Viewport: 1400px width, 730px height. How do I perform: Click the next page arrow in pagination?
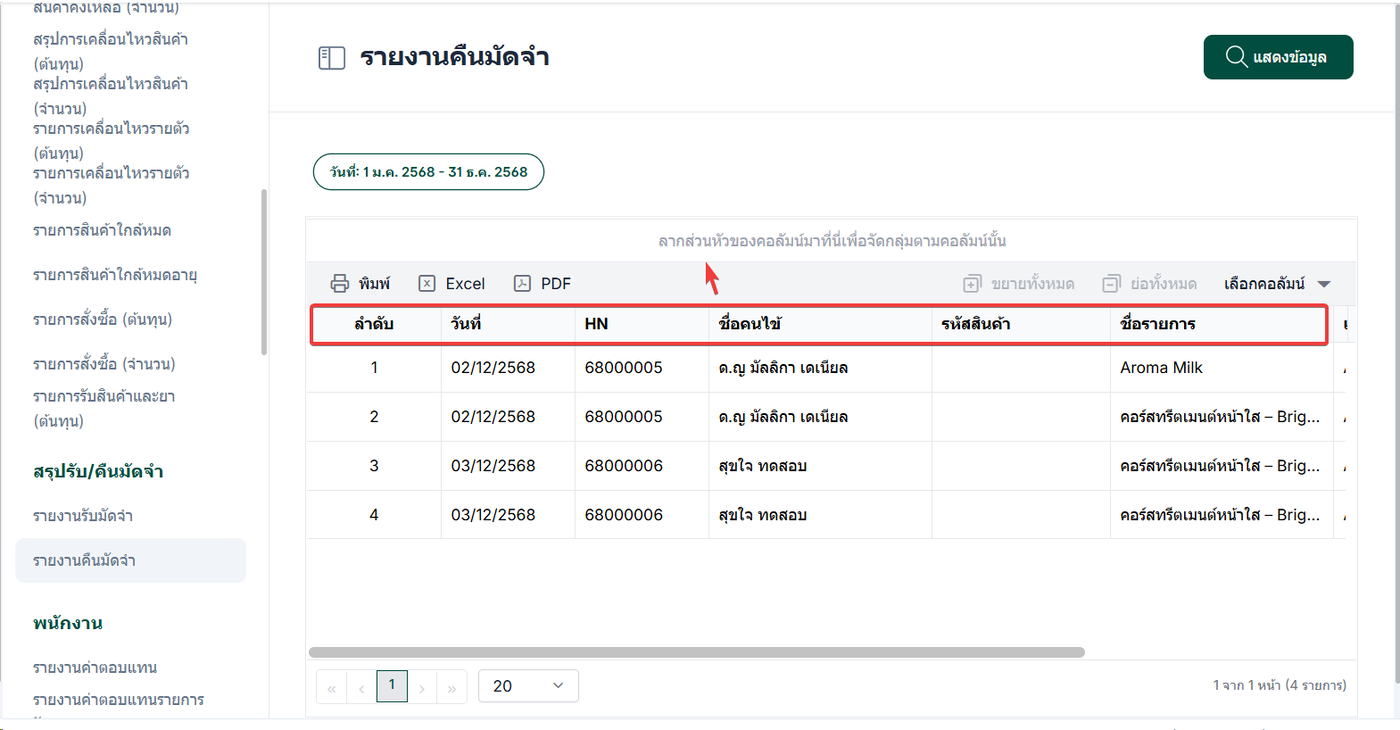point(422,687)
